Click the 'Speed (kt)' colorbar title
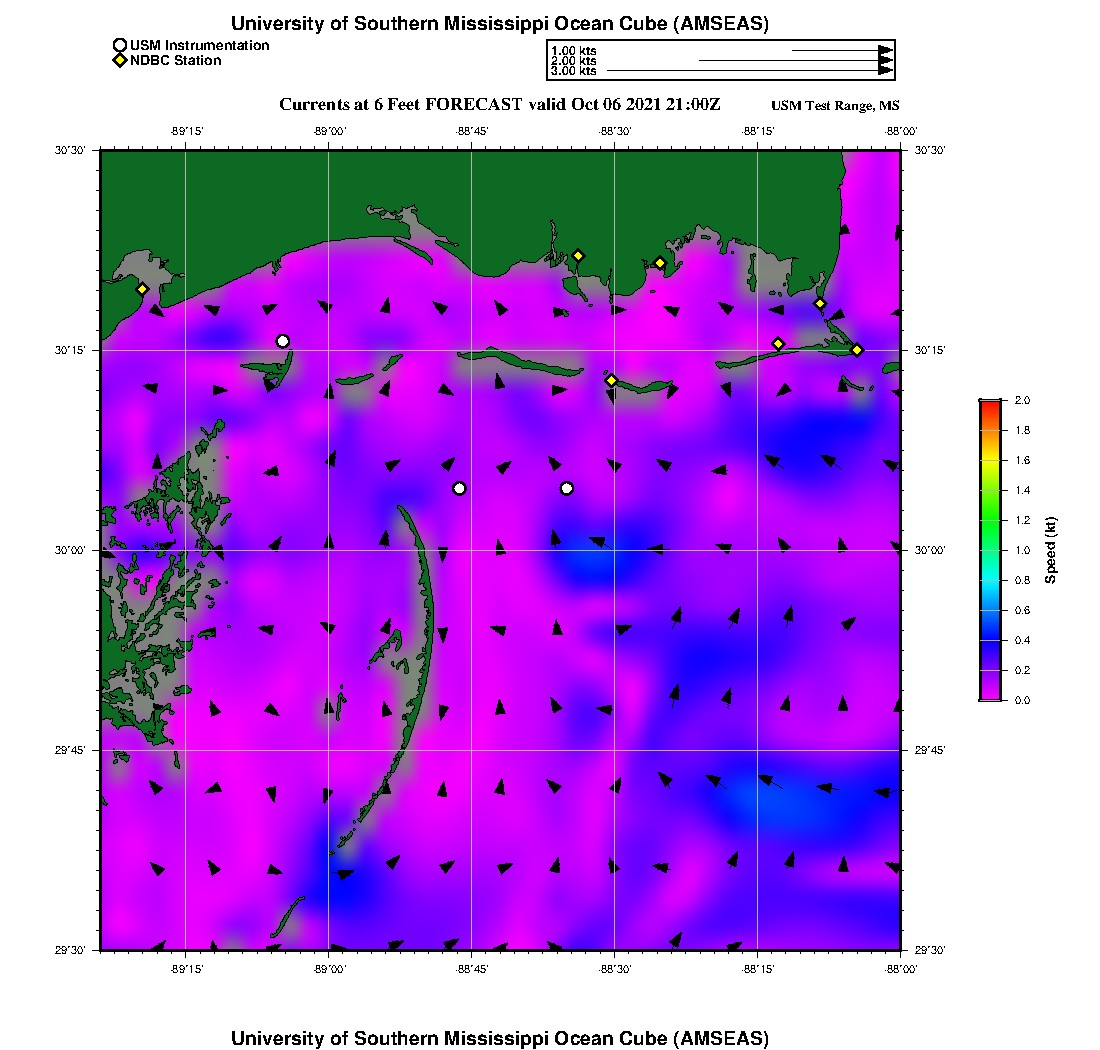Viewport: 1100px width, 1050px height. coord(1050,550)
